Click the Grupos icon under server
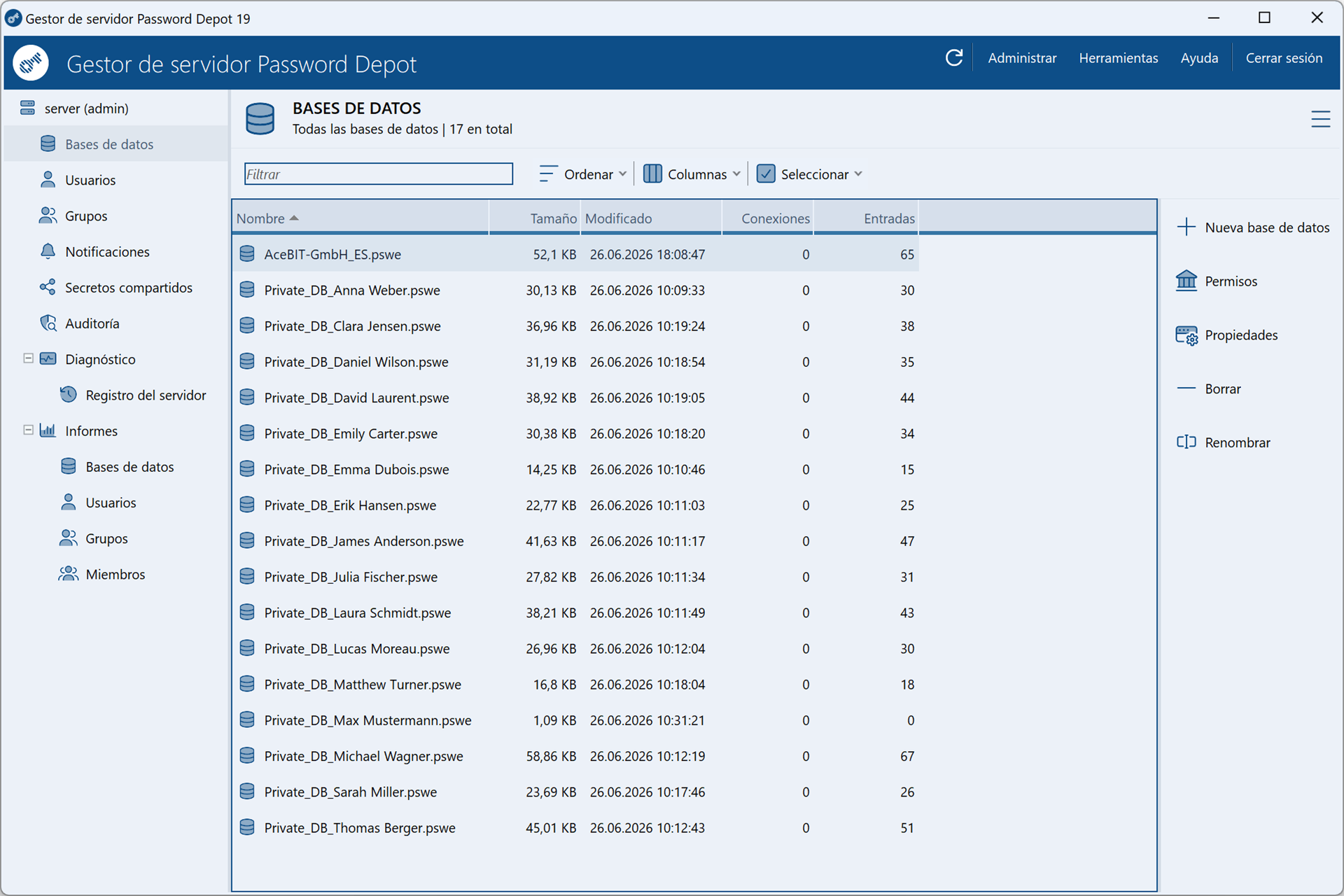The image size is (1344, 896). [48, 216]
